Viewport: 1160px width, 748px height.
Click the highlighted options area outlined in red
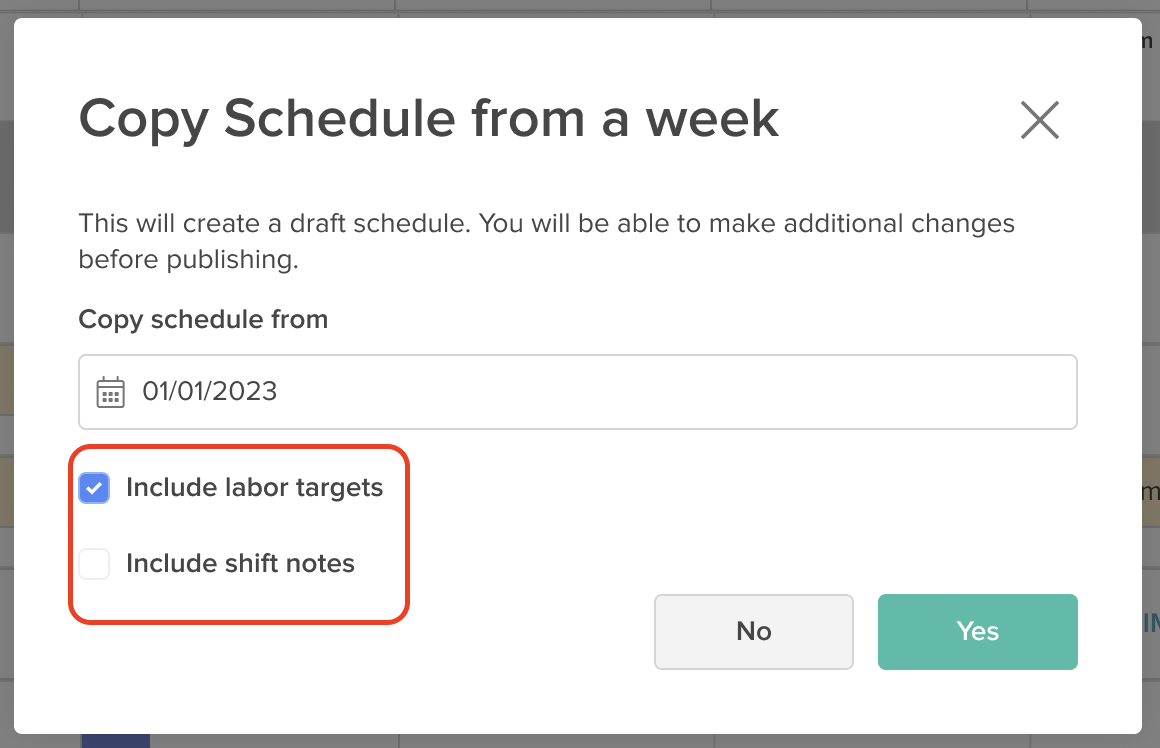[x=239, y=533]
